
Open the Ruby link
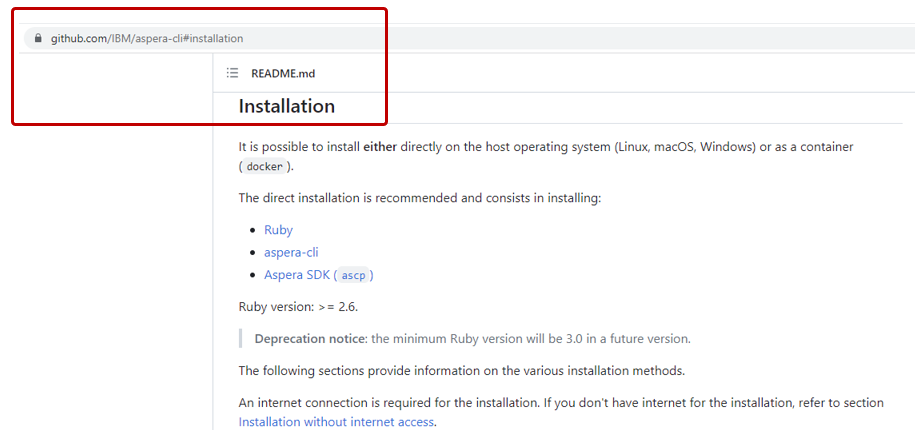pyautogui.click(x=278, y=230)
